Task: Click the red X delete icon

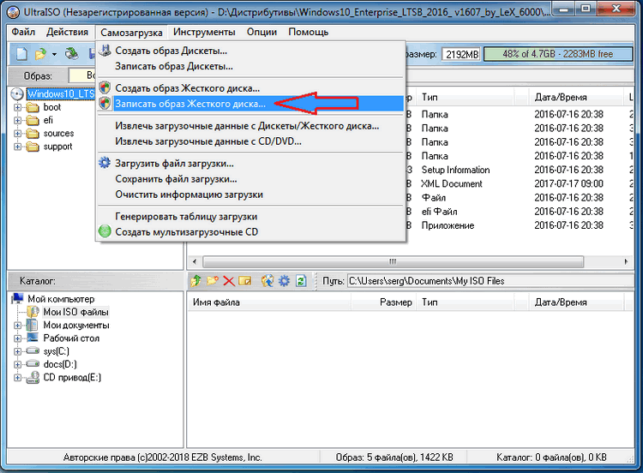Action: [229, 281]
